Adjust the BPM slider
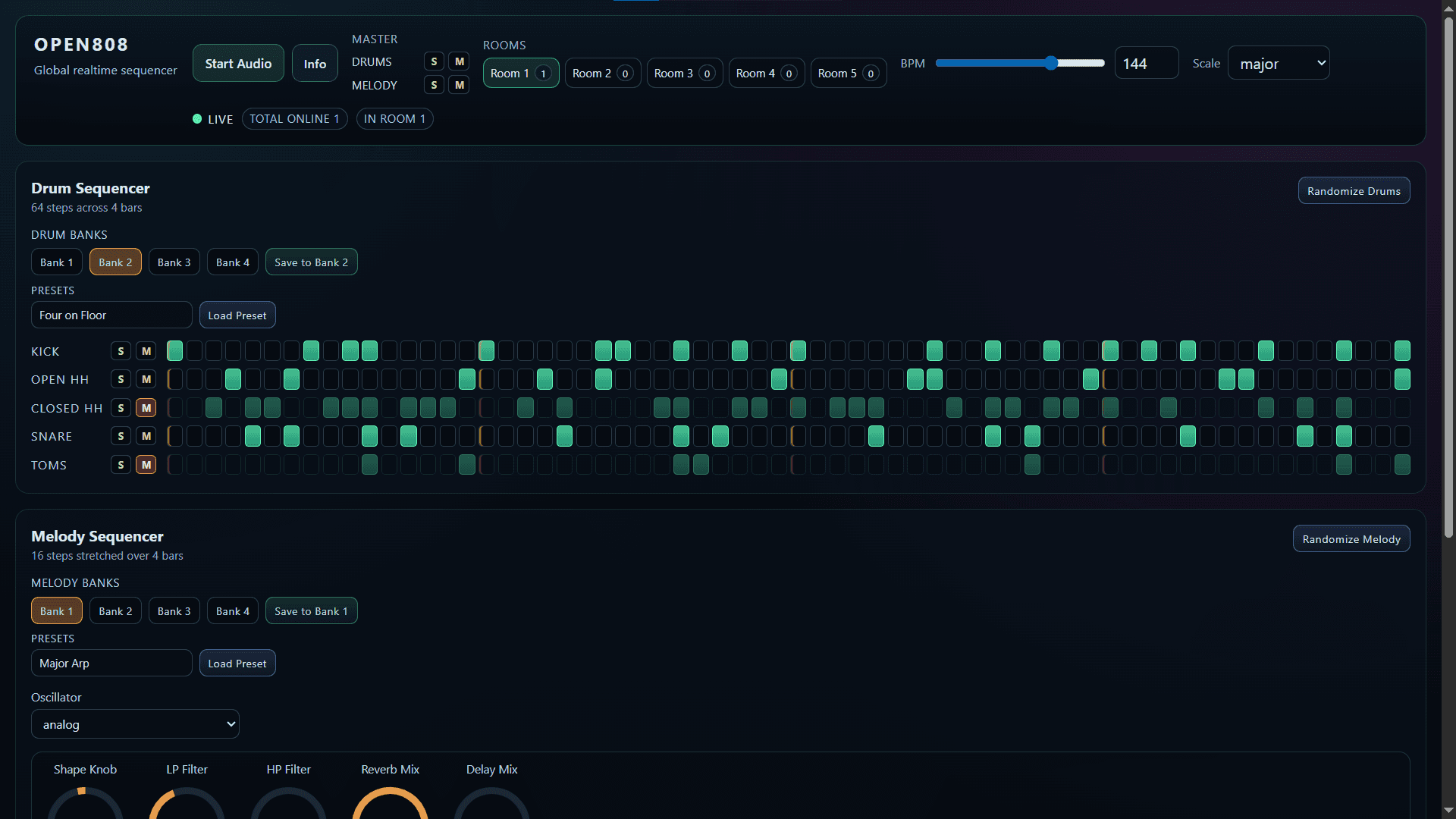The image size is (1456, 819). coord(1050,63)
